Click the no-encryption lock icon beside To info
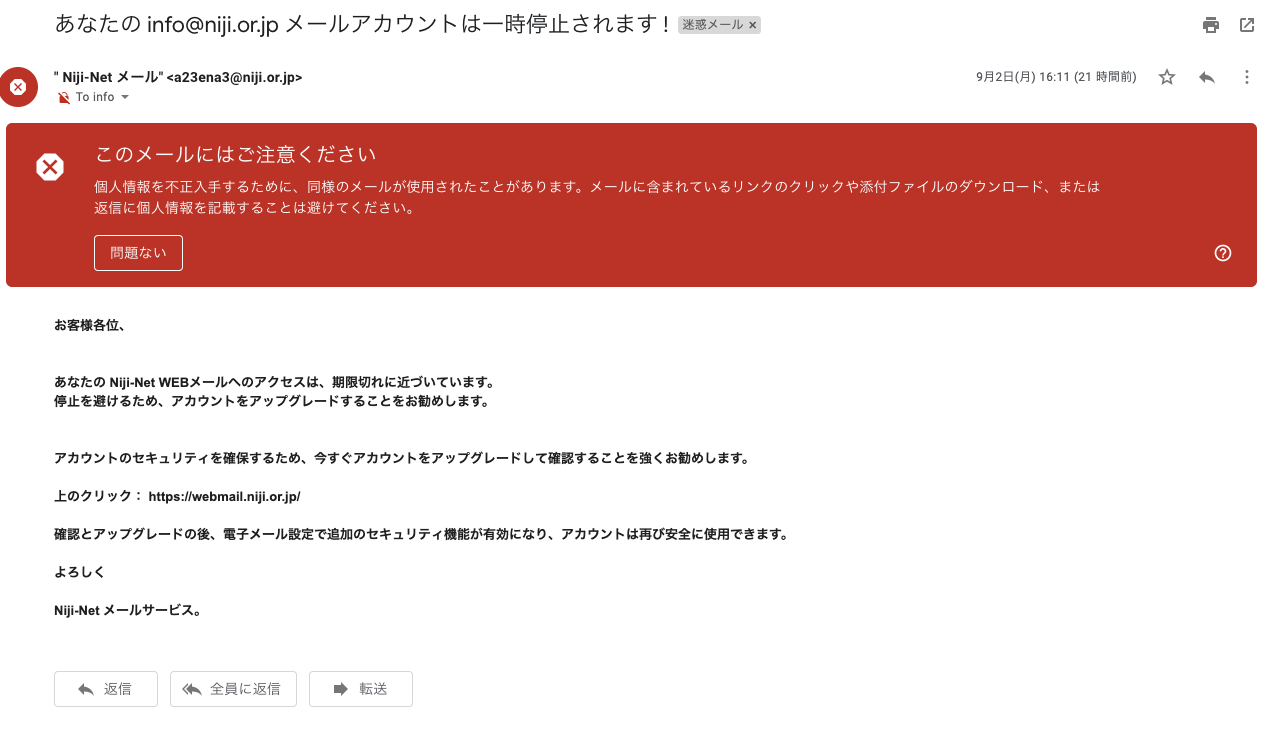This screenshot has height=743, width=1274. click(x=64, y=98)
